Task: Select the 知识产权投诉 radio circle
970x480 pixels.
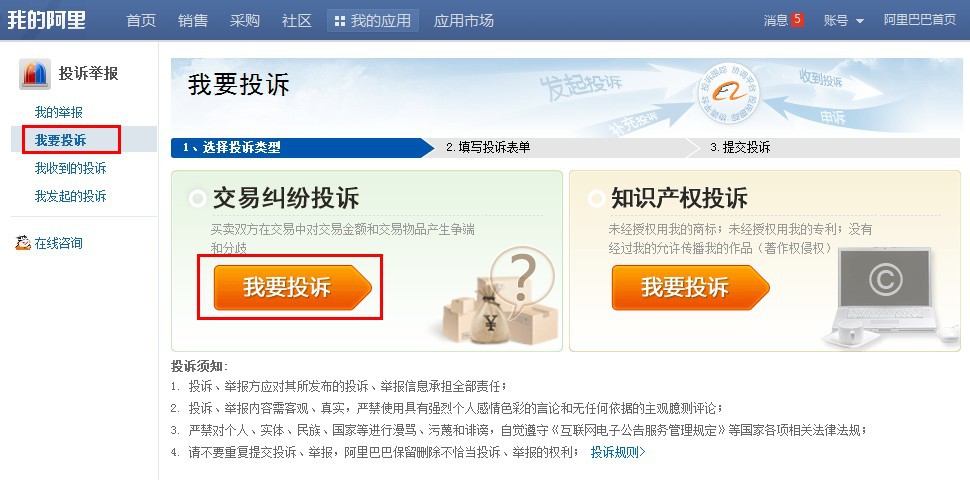Action: click(596, 199)
